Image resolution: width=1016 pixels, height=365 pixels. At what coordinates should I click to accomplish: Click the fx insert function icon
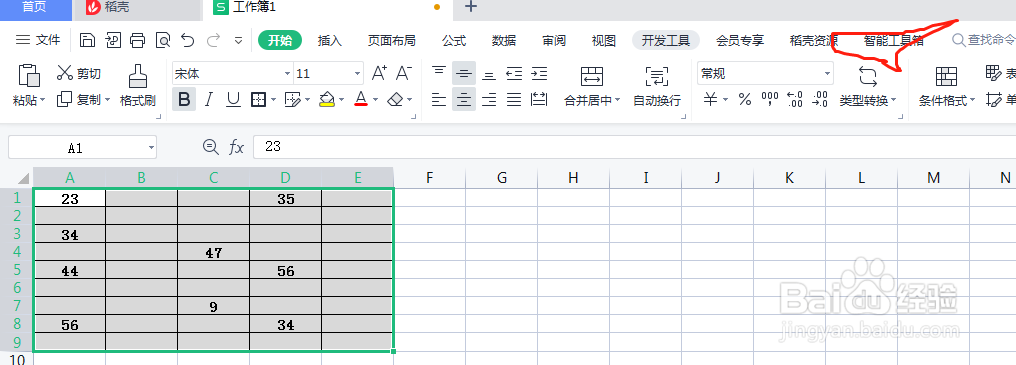(x=237, y=147)
